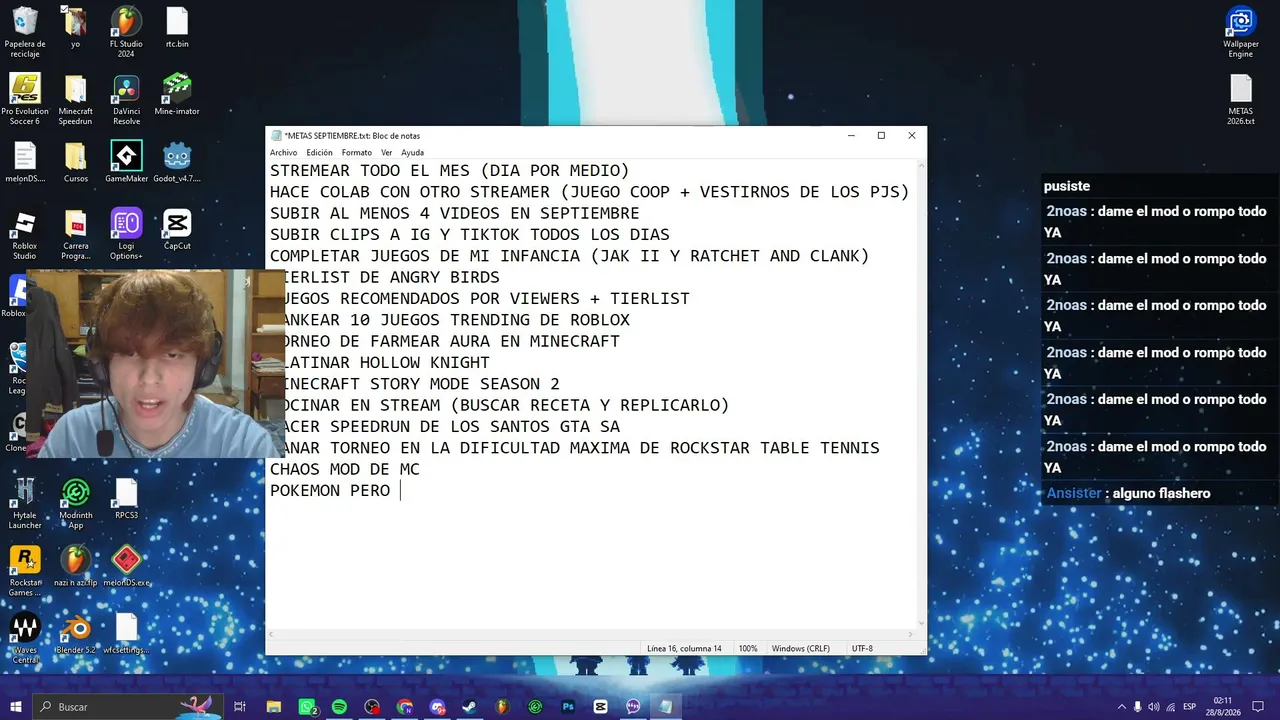This screenshot has width=1280, height=720.
Task: Select the GameMaker desktop shortcut
Action: [126, 162]
